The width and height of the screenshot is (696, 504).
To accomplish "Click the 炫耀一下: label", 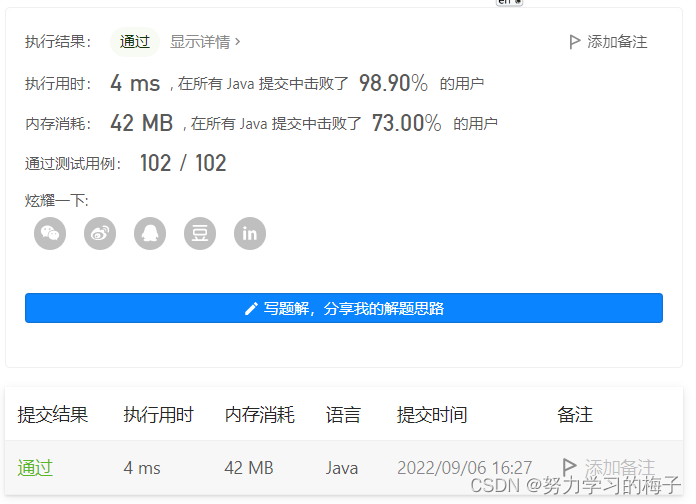I will pos(57,200).
